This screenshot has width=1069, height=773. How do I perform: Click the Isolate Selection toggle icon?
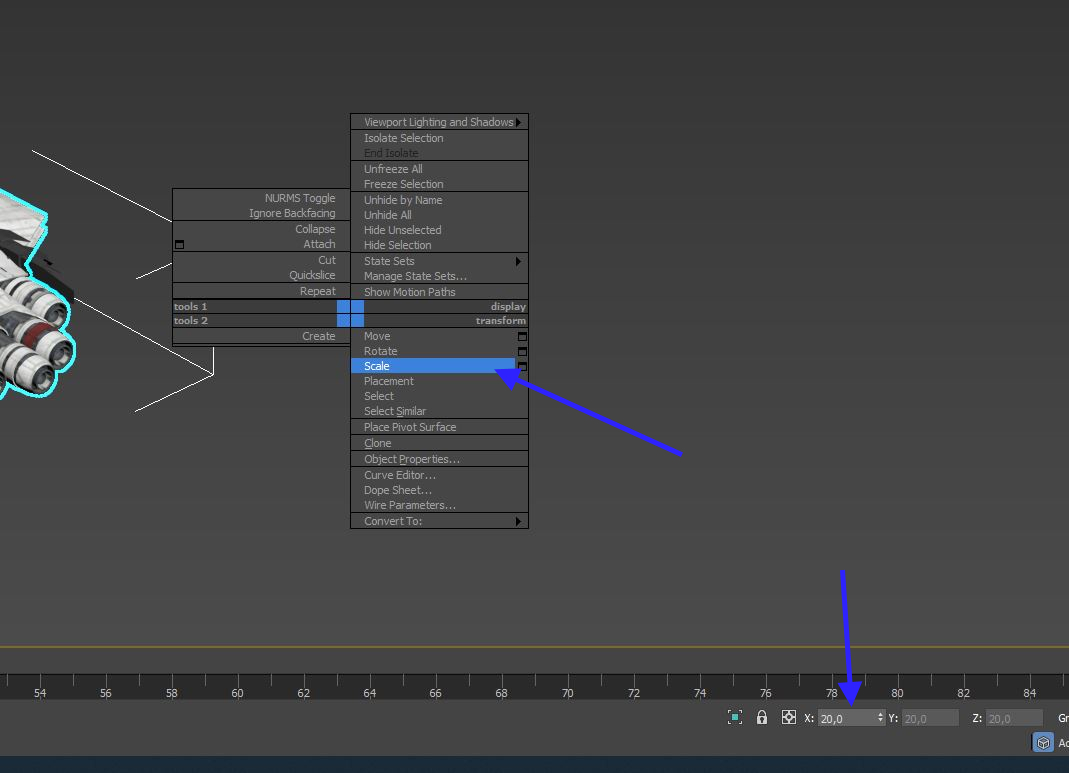point(735,717)
